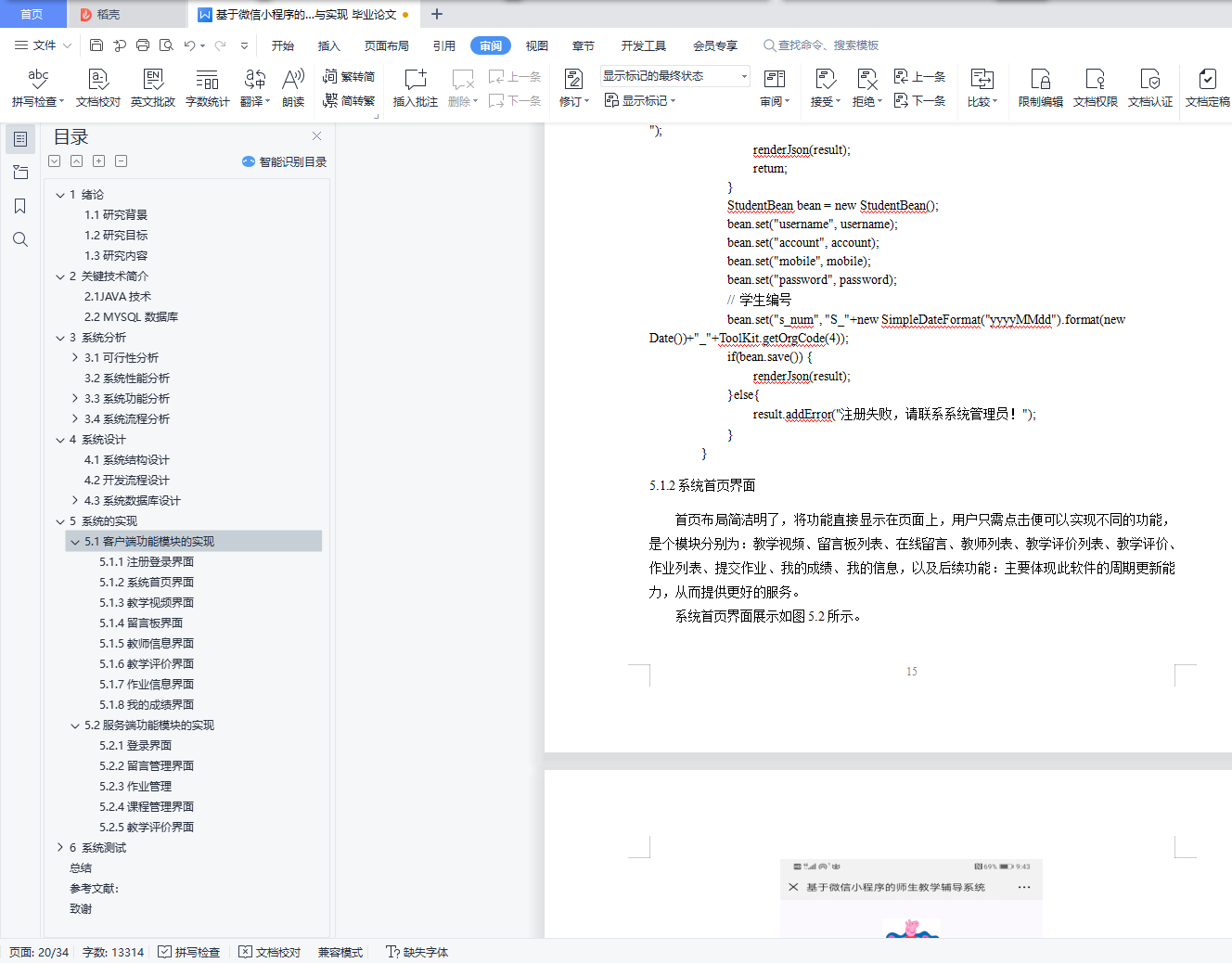The height and width of the screenshot is (963, 1232).
Task: Jump to 2.2 MYSQL 数据库 heading
Action: 131,316
